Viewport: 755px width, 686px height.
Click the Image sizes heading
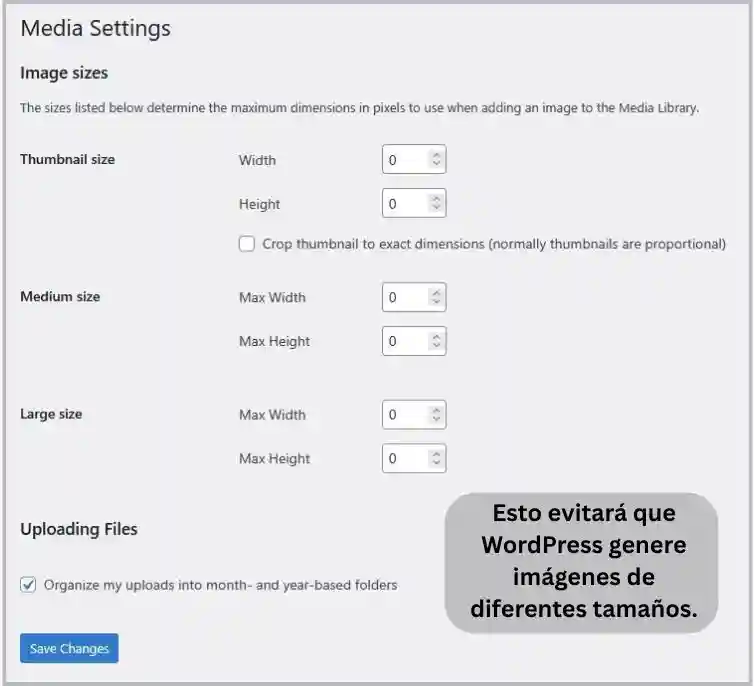coord(64,73)
